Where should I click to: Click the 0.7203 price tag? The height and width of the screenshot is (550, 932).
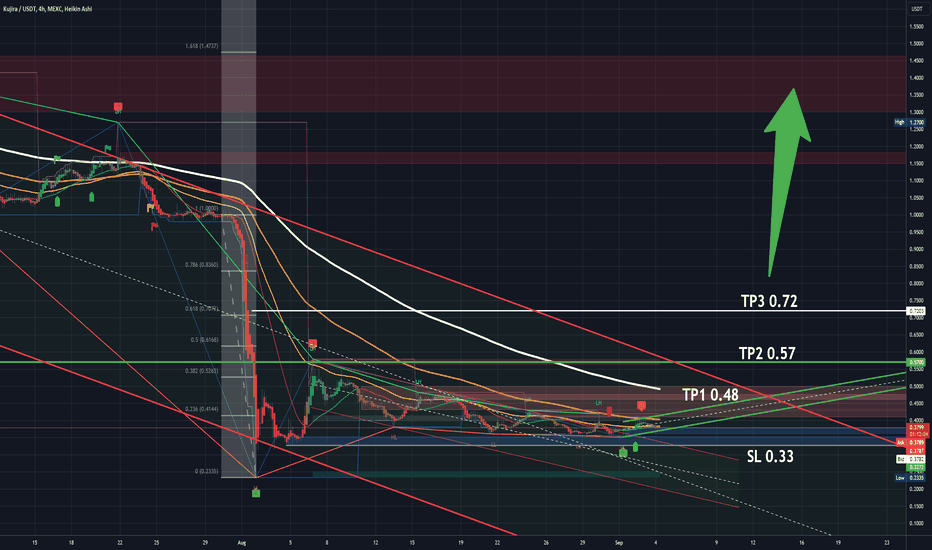(x=917, y=311)
